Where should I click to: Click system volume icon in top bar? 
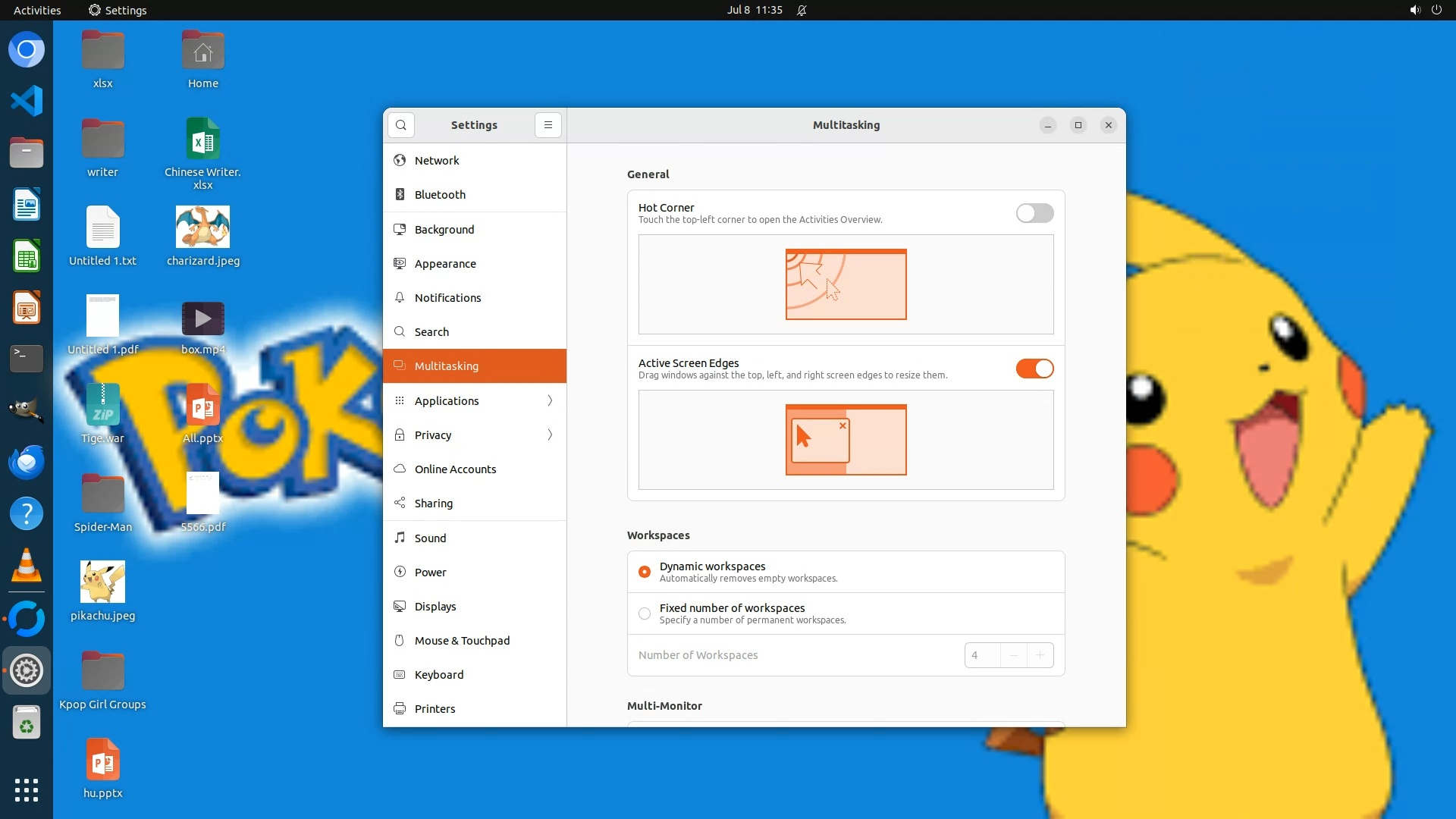1414,10
